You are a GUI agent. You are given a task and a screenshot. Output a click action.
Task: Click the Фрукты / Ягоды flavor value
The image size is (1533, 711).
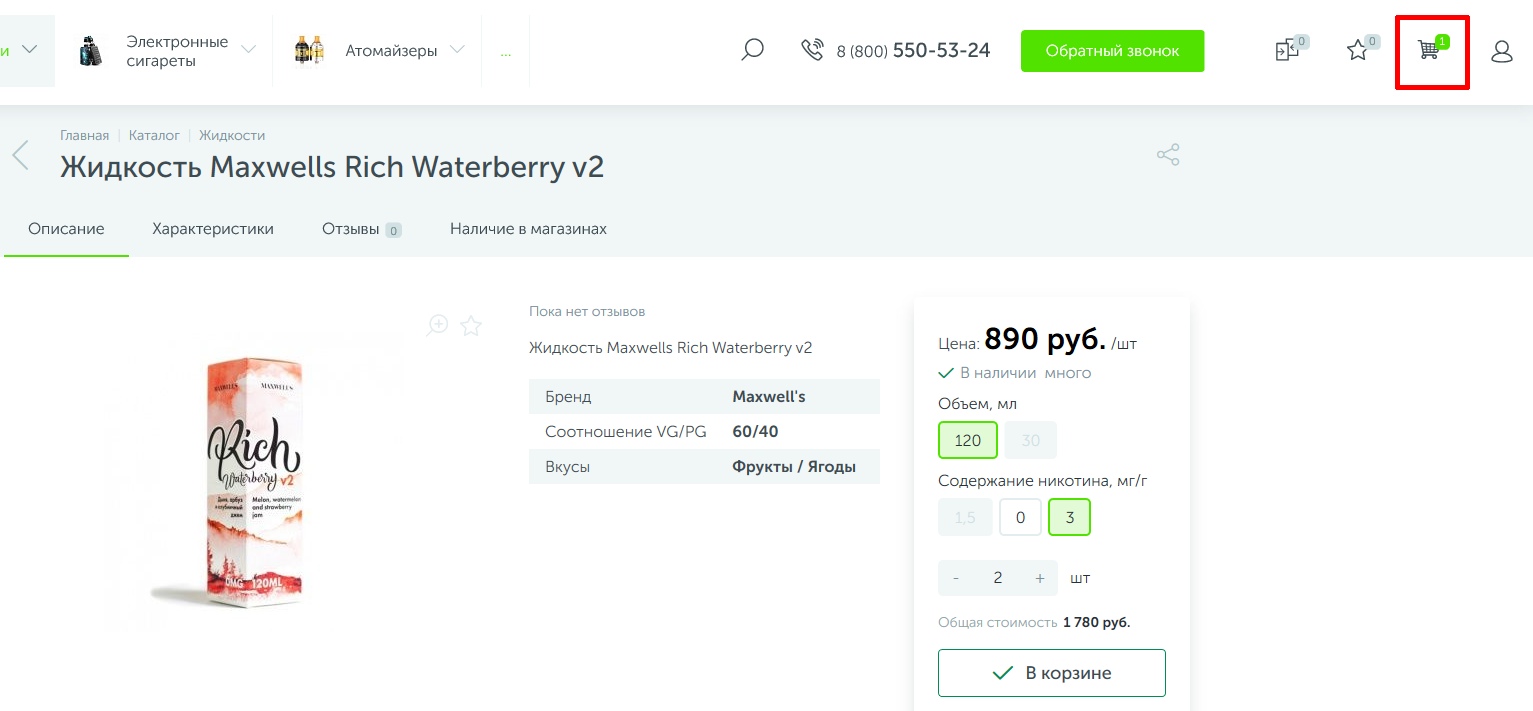click(794, 466)
